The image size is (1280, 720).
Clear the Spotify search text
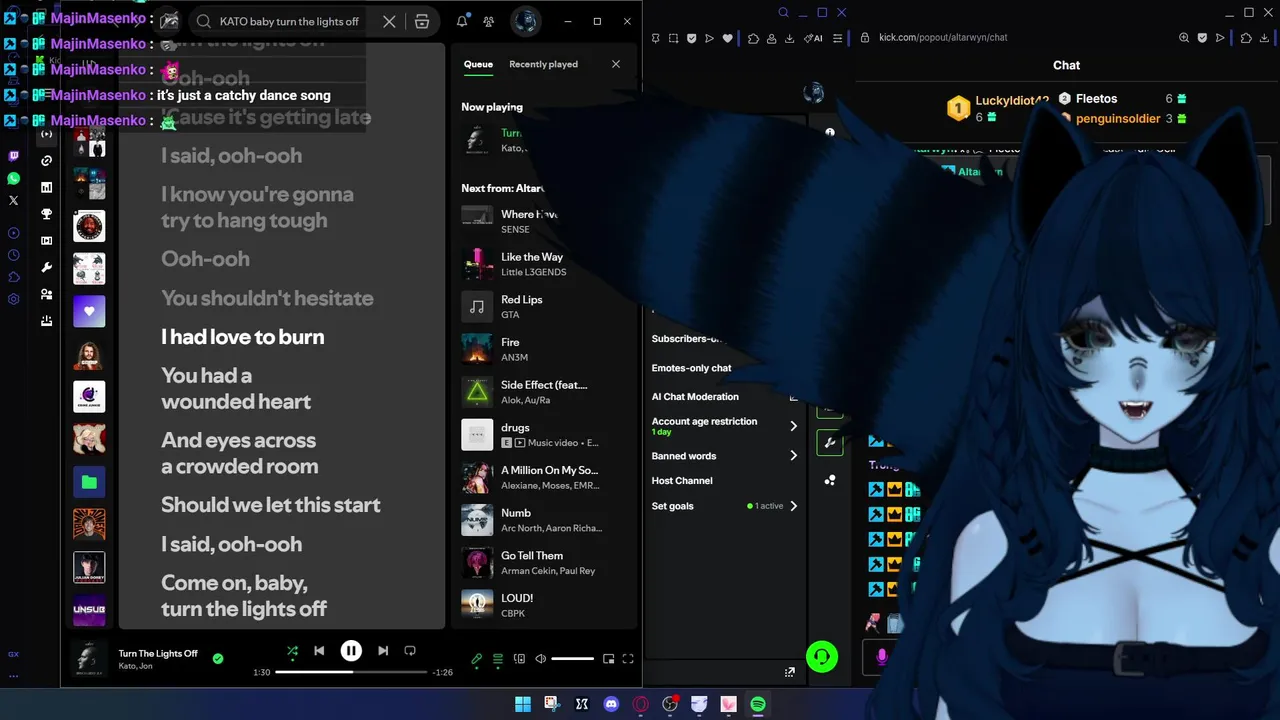389,22
